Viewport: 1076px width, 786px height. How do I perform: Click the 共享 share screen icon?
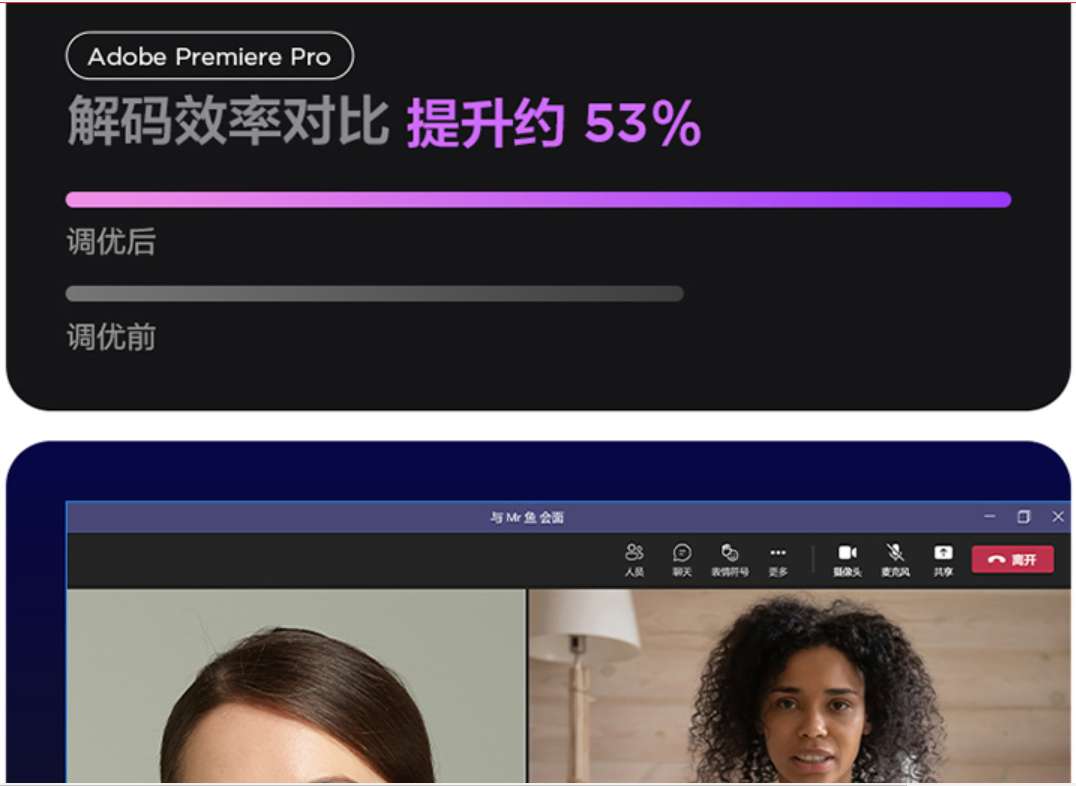click(x=943, y=560)
